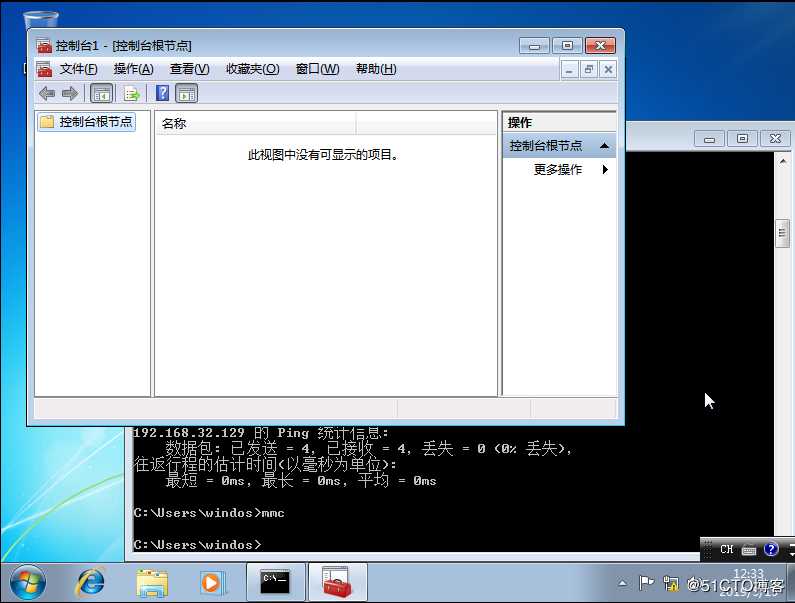Click the command prompt vertical scrollbar thumb

click(x=782, y=233)
